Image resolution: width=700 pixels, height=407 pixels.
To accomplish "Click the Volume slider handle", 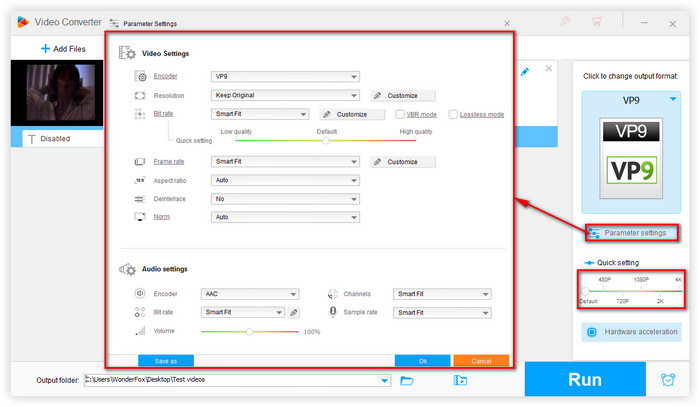I will (x=250, y=331).
